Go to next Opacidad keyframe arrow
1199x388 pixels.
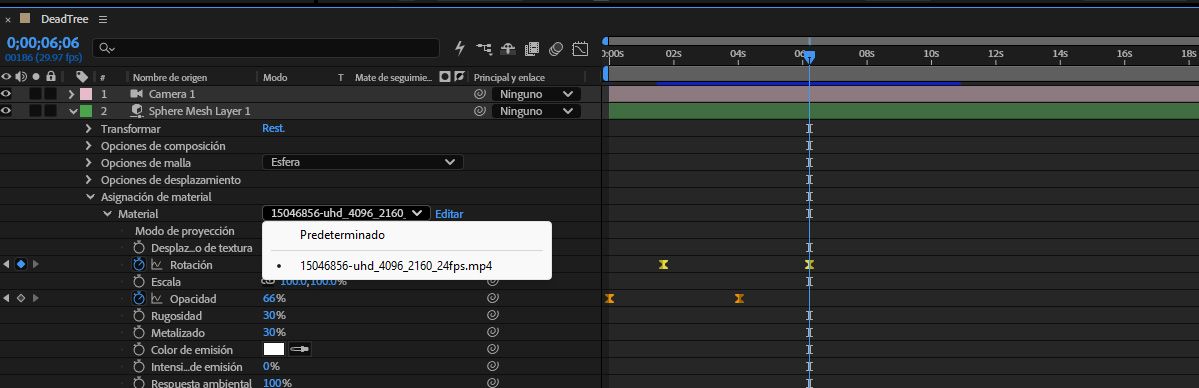[x=35, y=298]
